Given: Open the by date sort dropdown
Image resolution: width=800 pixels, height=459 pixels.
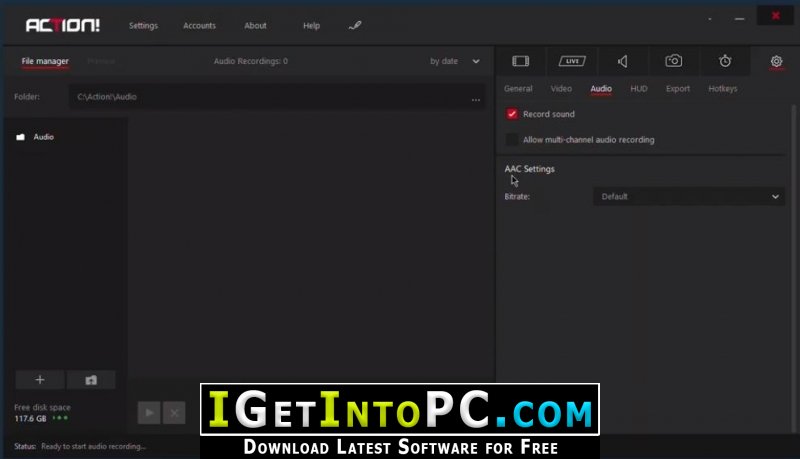Looking at the screenshot, I should coord(454,61).
